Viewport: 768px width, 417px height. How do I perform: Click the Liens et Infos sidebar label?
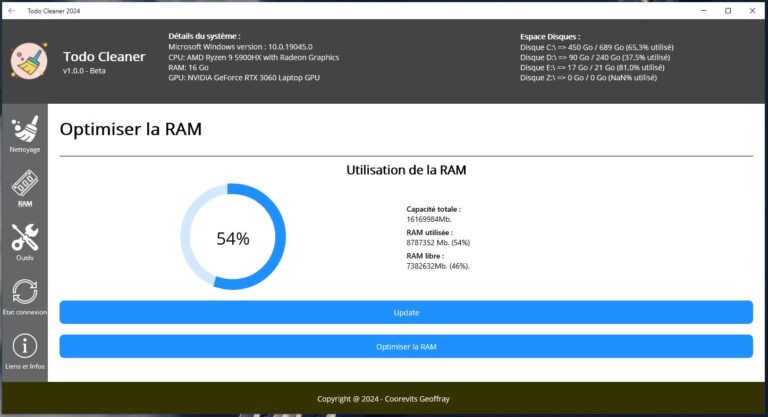coord(25,367)
